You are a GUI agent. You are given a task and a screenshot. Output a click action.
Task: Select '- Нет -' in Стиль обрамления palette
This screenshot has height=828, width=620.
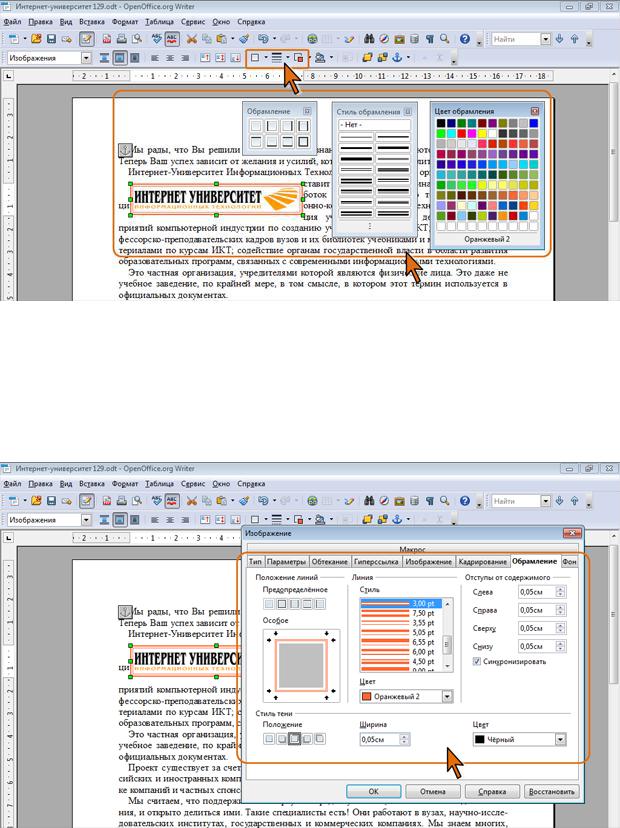(374, 125)
